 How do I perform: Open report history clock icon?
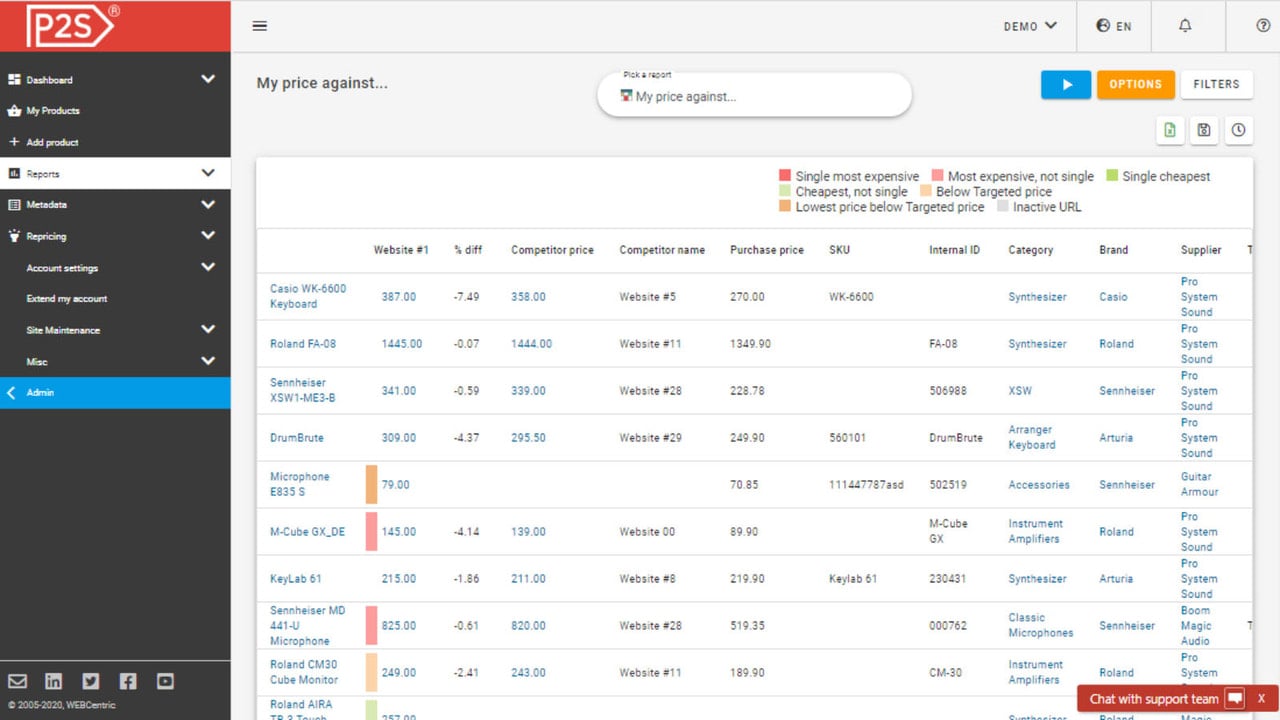pyautogui.click(x=1239, y=130)
